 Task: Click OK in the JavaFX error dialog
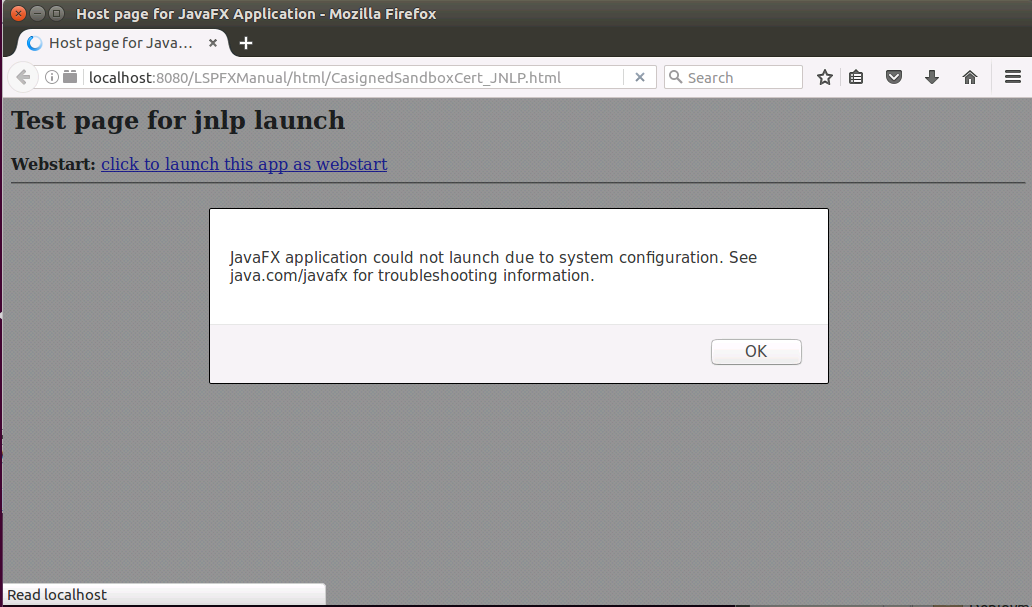756,352
